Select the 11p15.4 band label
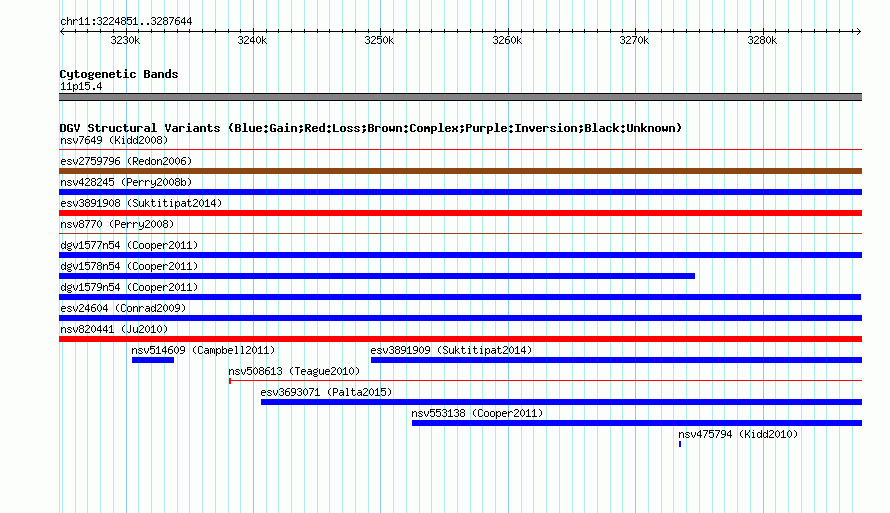Image resolution: width=890 pixels, height=513 pixels. tap(81, 86)
